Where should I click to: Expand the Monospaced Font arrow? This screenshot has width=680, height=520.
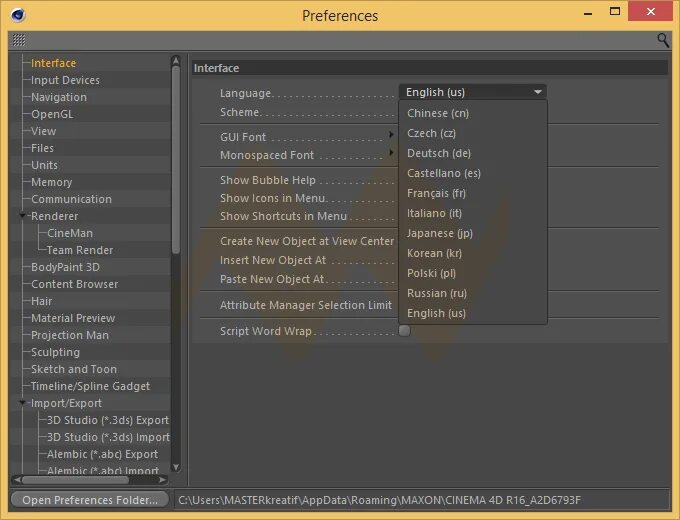[391, 153]
